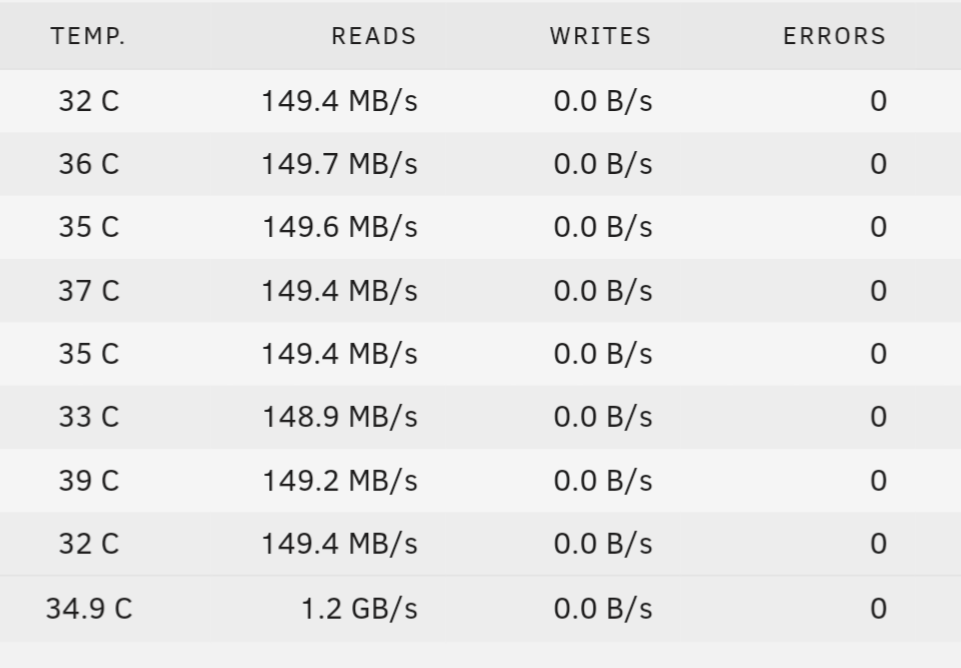Click the ERRORS column header
Screen dimensions: 961x668
tap(835, 36)
